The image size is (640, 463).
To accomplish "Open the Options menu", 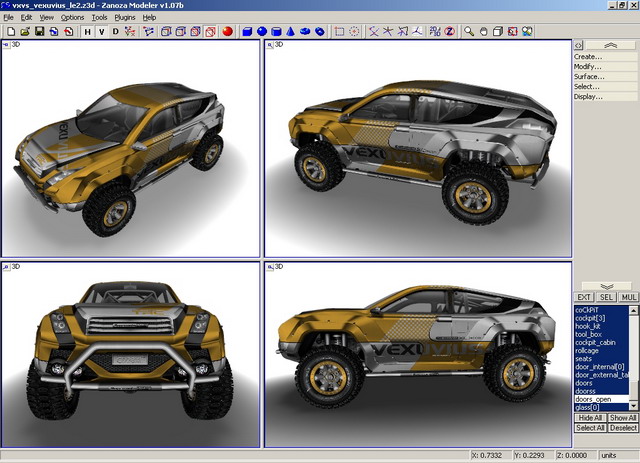I will tap(72, 18).
